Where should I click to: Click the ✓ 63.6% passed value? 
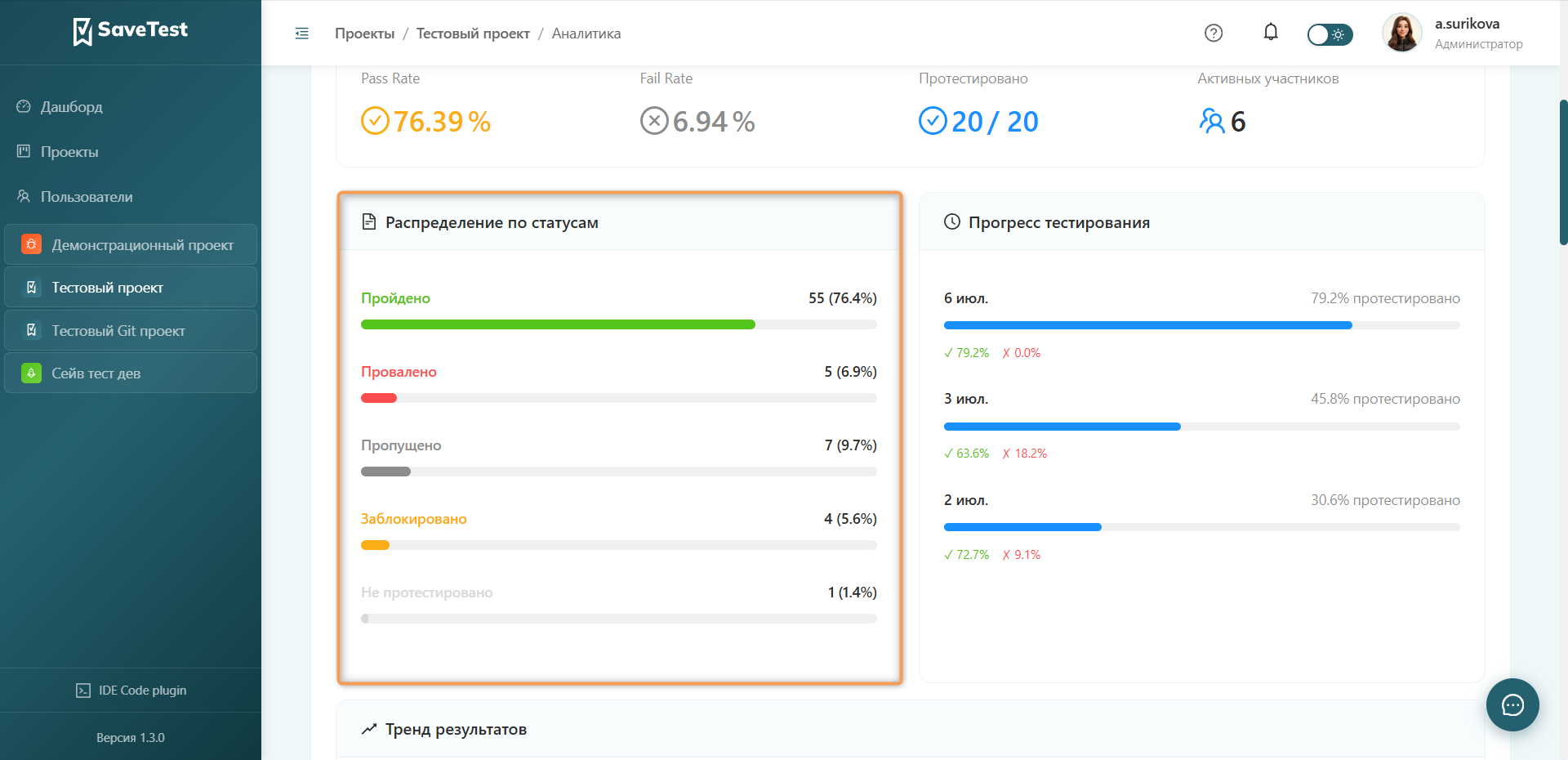click(x=966, y=454)
